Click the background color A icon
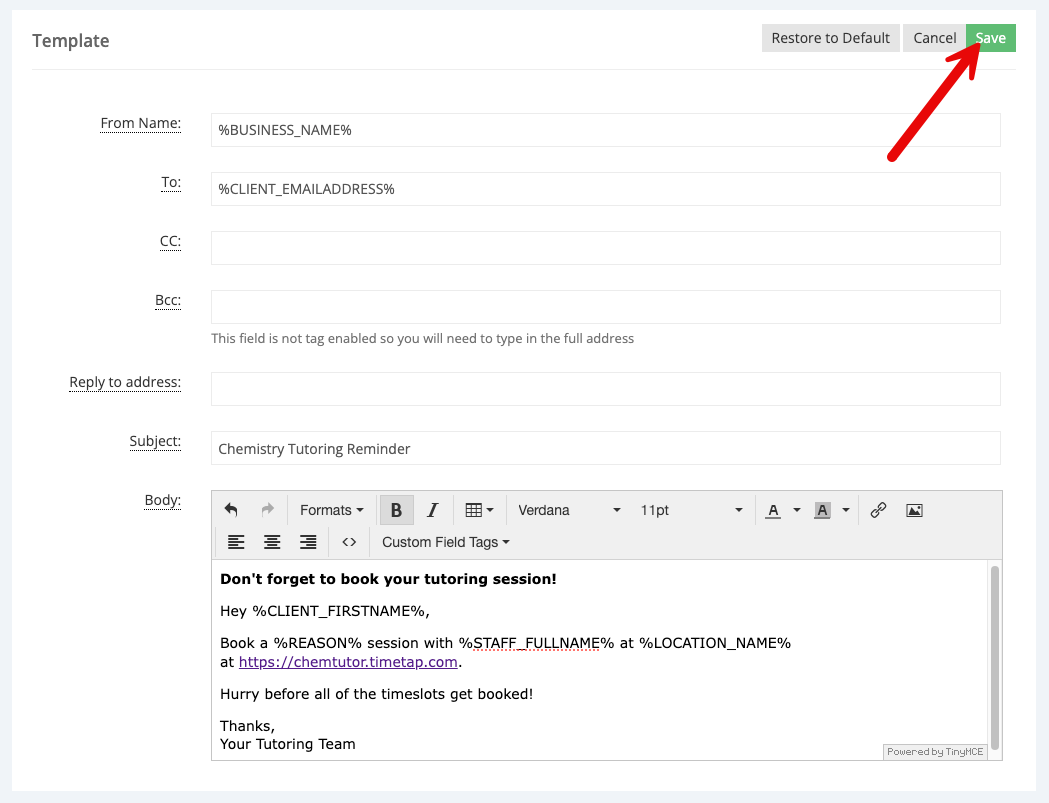The image size is (1049, 803). (x=822, y=510)
